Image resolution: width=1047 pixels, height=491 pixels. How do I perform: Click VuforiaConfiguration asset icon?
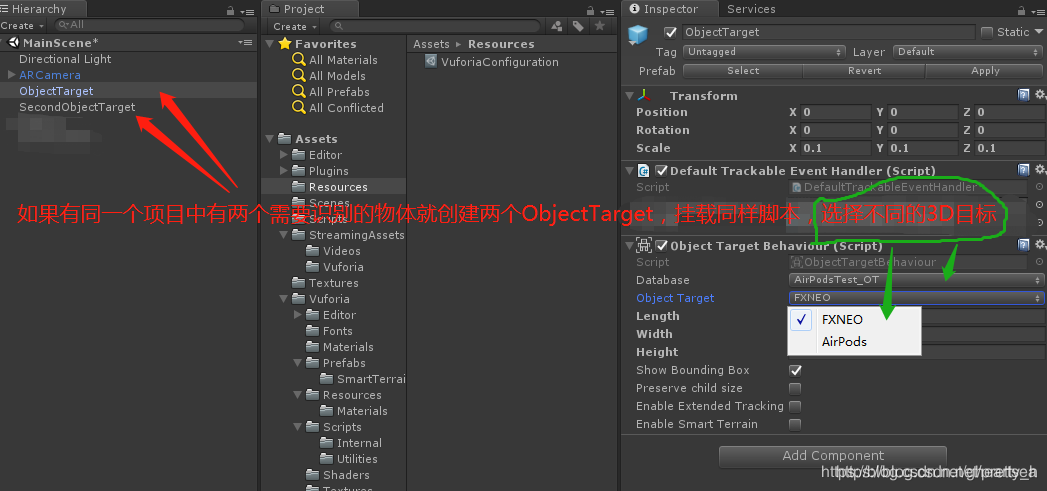(431, 61)
